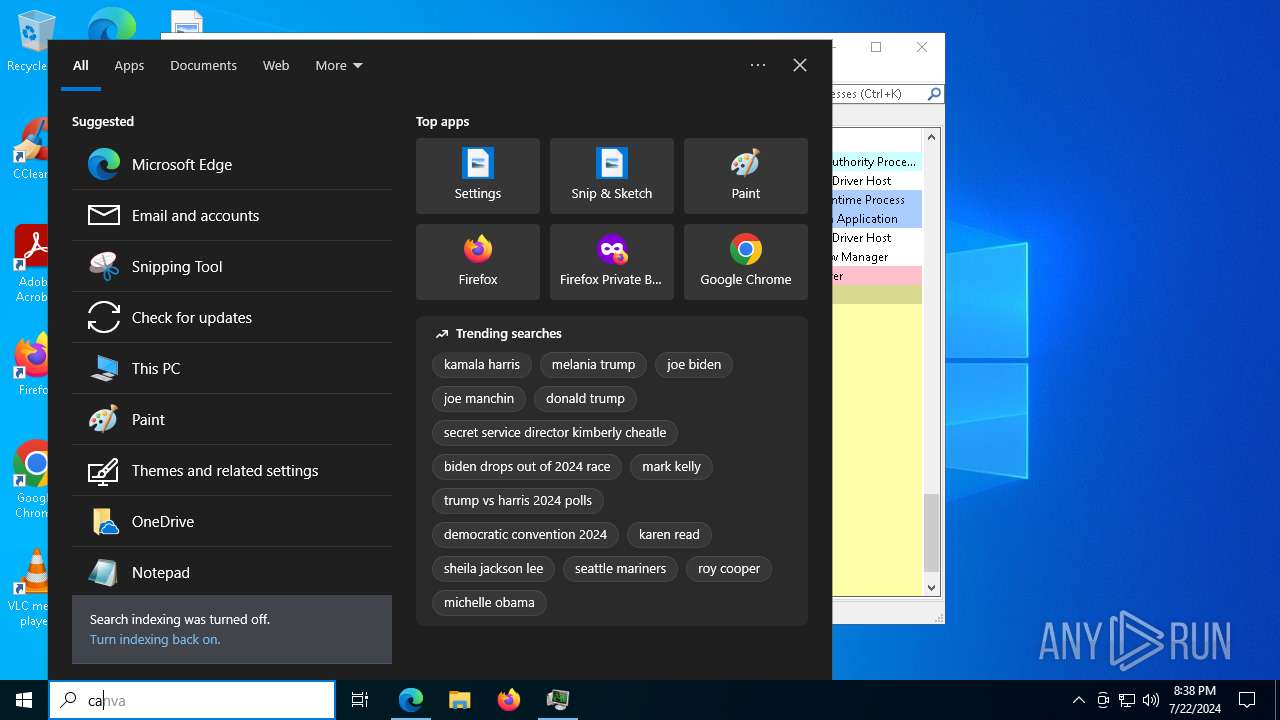Open Firefox from the taskbar

click(x=509, y=700)
